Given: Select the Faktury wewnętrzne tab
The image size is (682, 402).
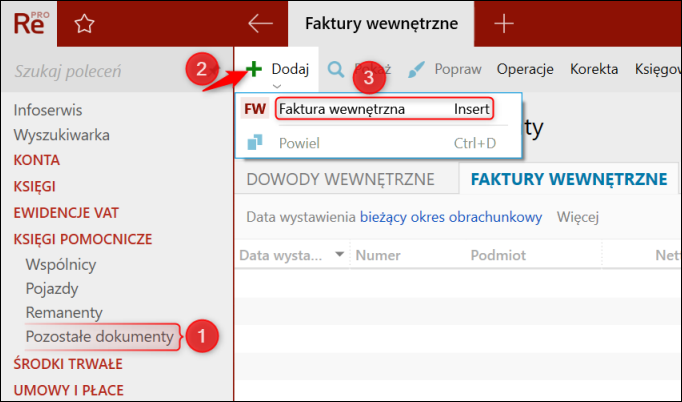Looking at the screenshot, I should [569, 179].
